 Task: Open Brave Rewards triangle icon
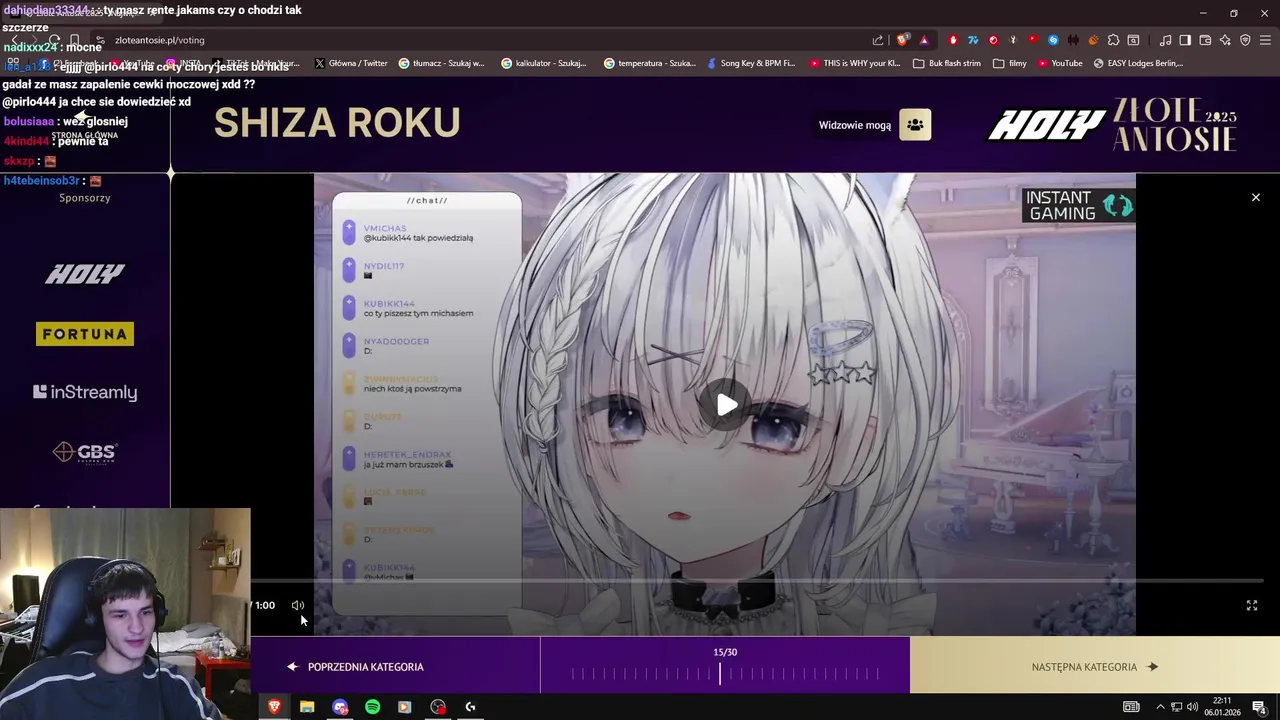924,40
